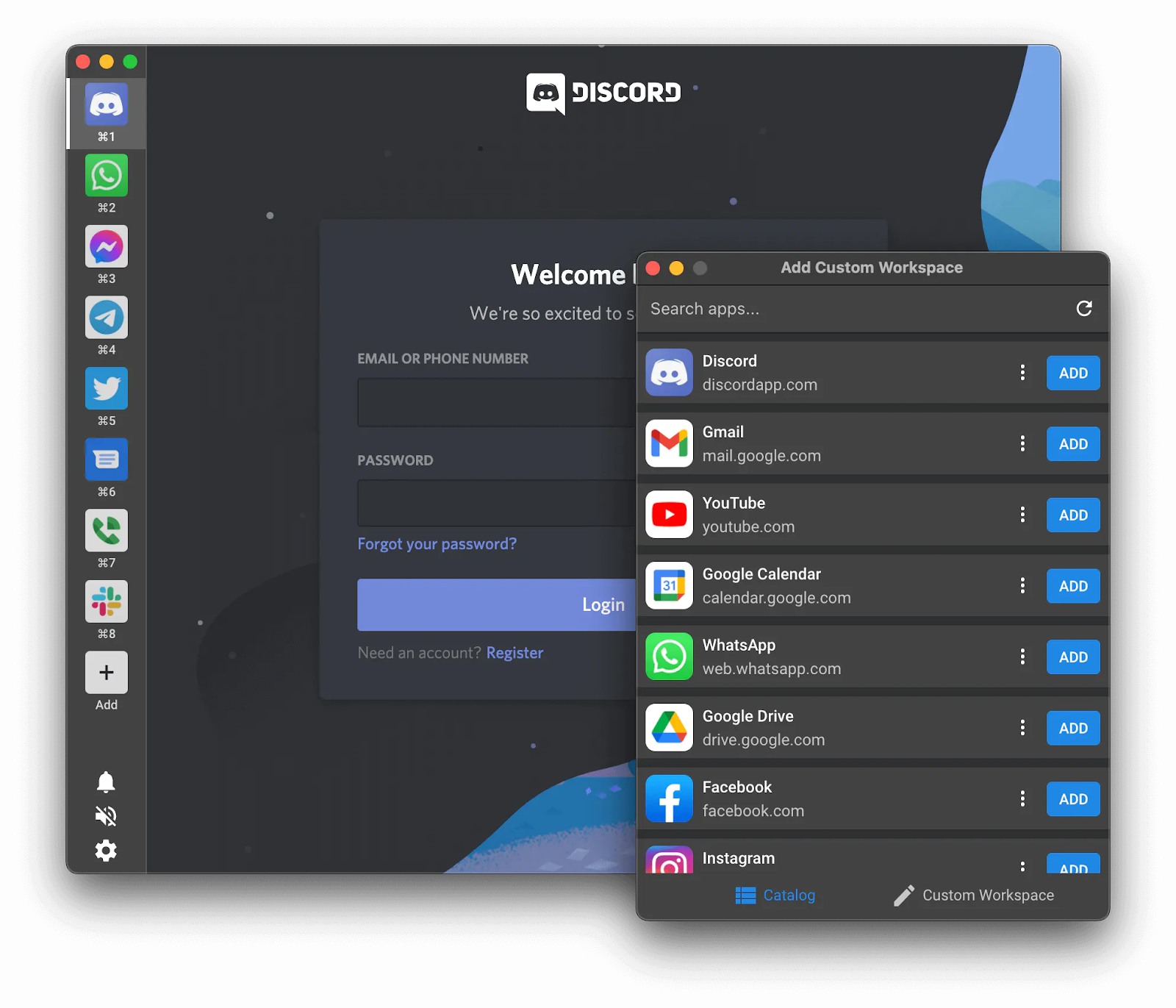Open the Twitter workspace icon
Screen dimensions: 1176x1008
(x=107, y=388)
